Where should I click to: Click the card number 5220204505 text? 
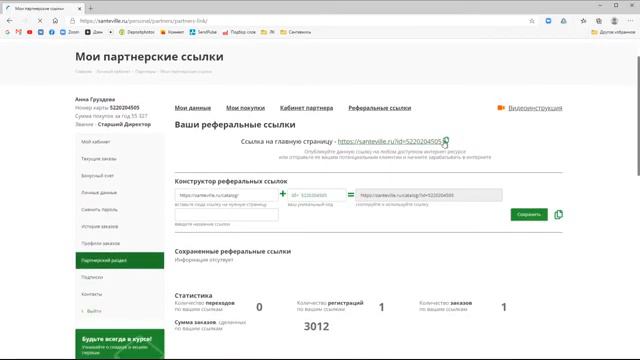(x=124, y=108)
